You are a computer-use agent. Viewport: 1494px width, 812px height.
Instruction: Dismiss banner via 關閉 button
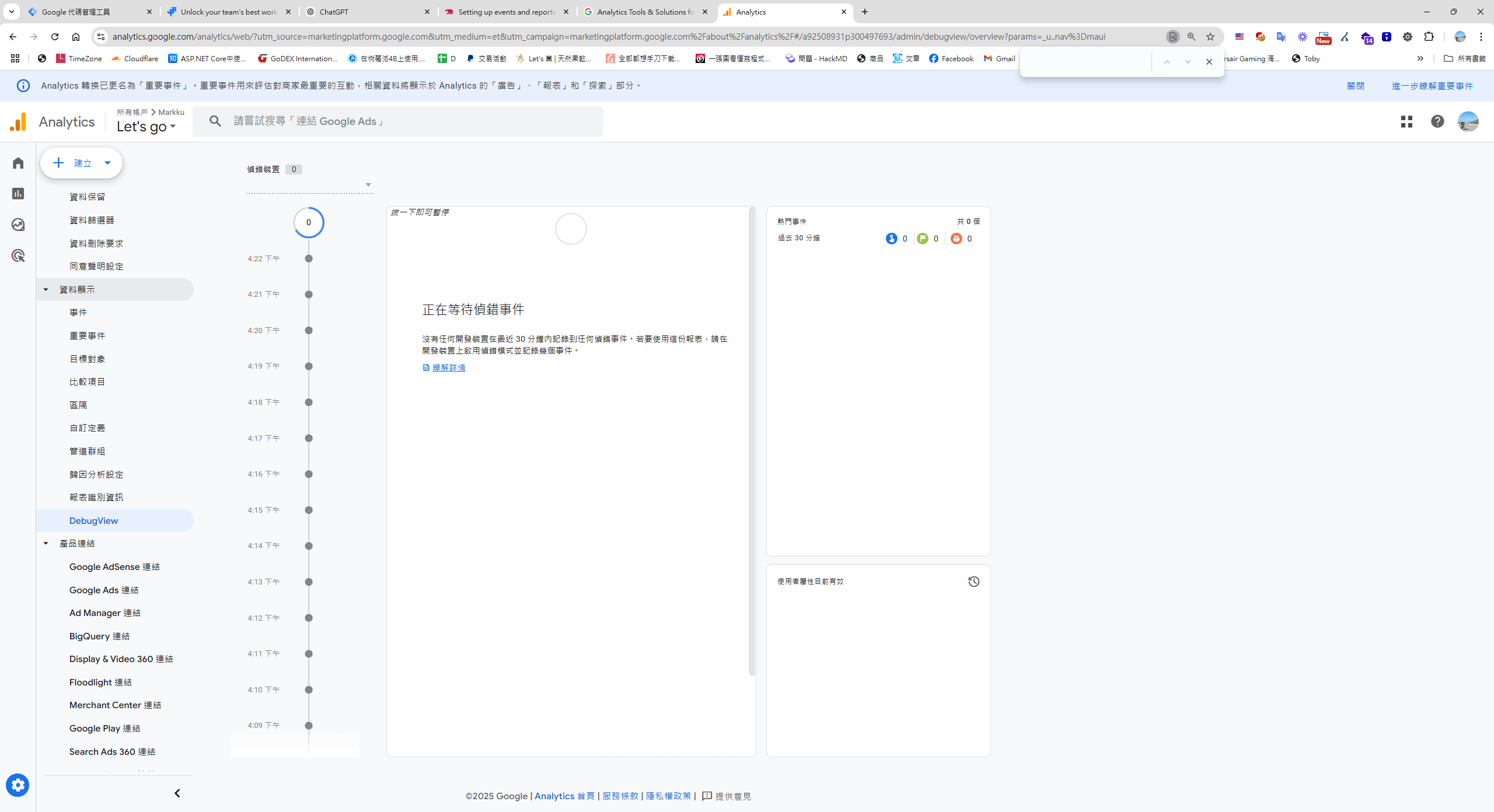click(x=1356, y=86)
